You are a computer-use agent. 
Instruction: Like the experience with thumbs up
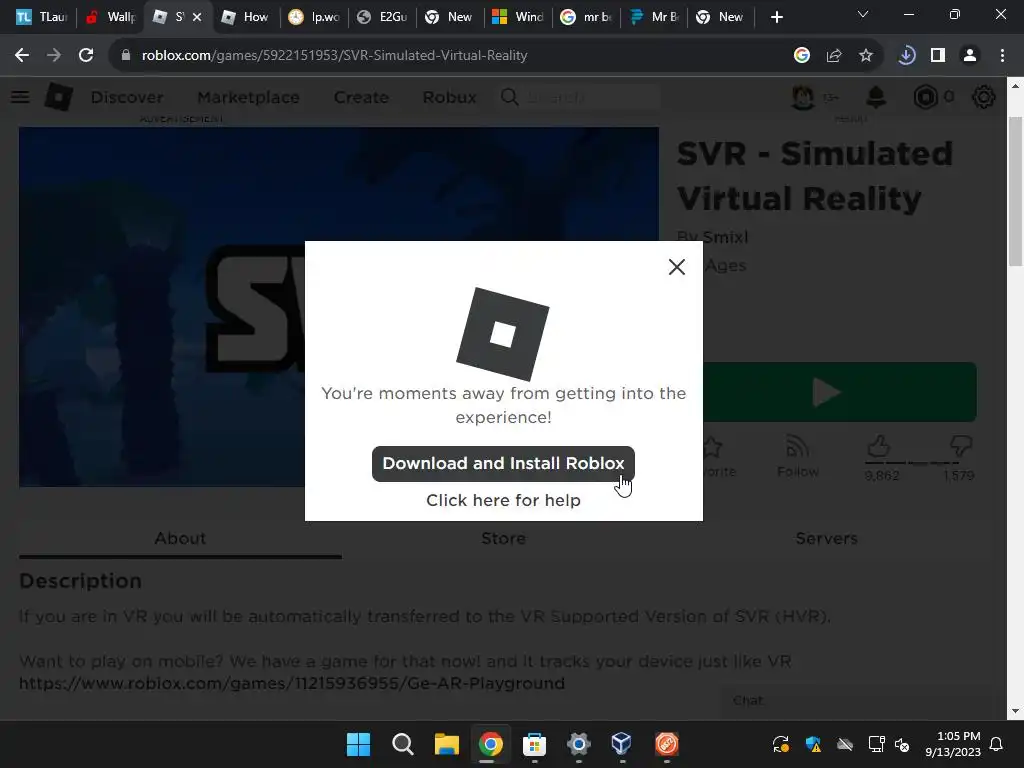878,447
